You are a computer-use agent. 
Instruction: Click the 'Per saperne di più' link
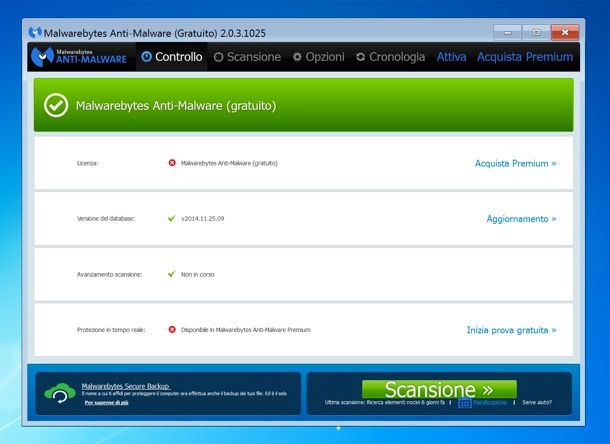pos(107,403)
